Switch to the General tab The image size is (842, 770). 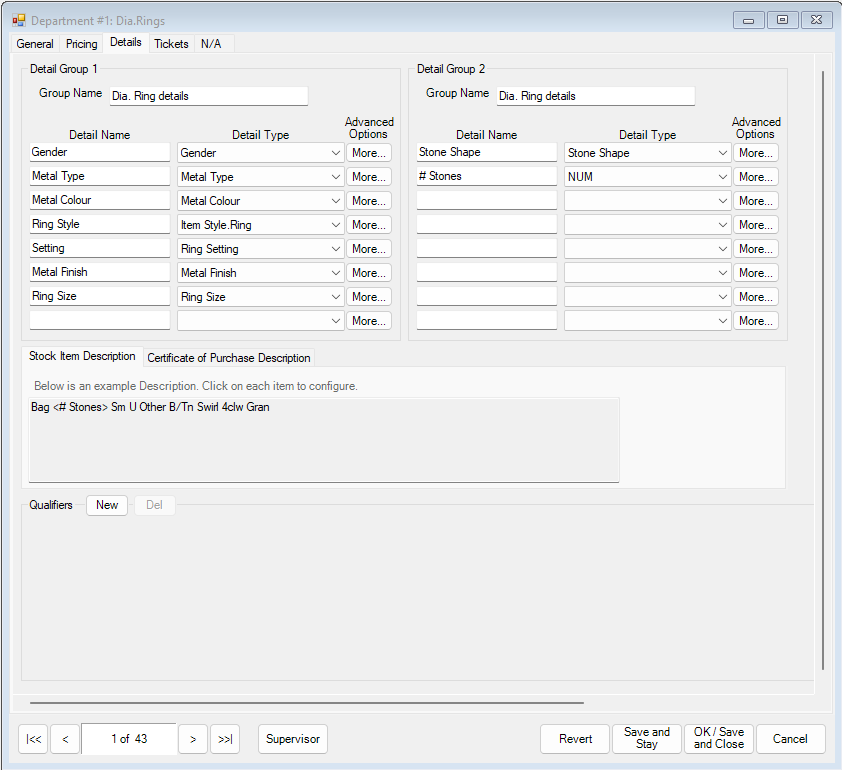(x=35, y=43)
